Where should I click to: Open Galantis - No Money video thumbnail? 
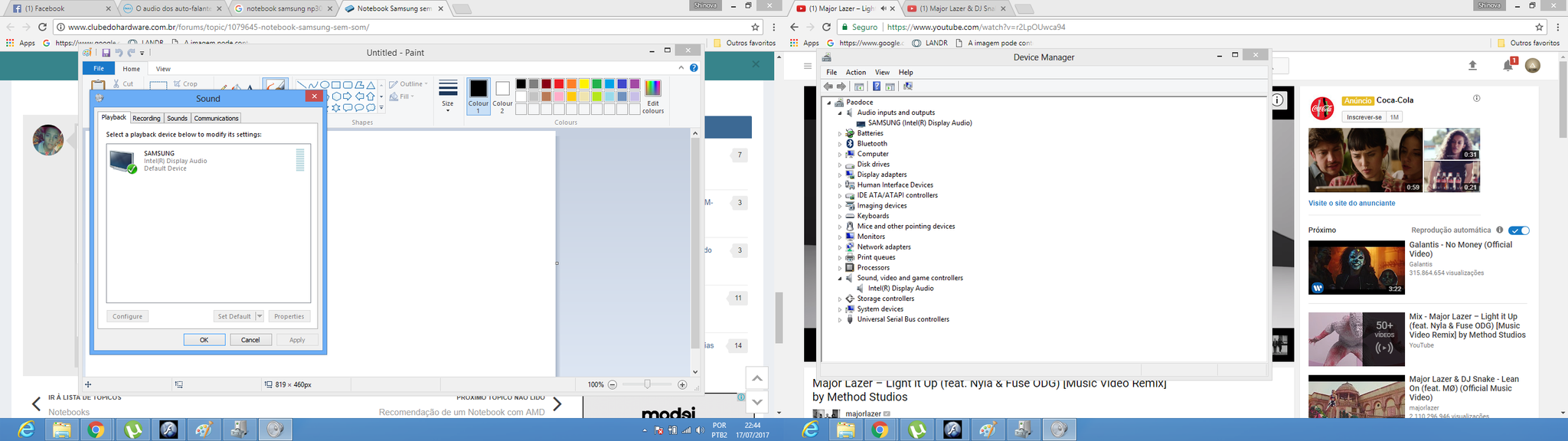click(x=1357, y=267)
